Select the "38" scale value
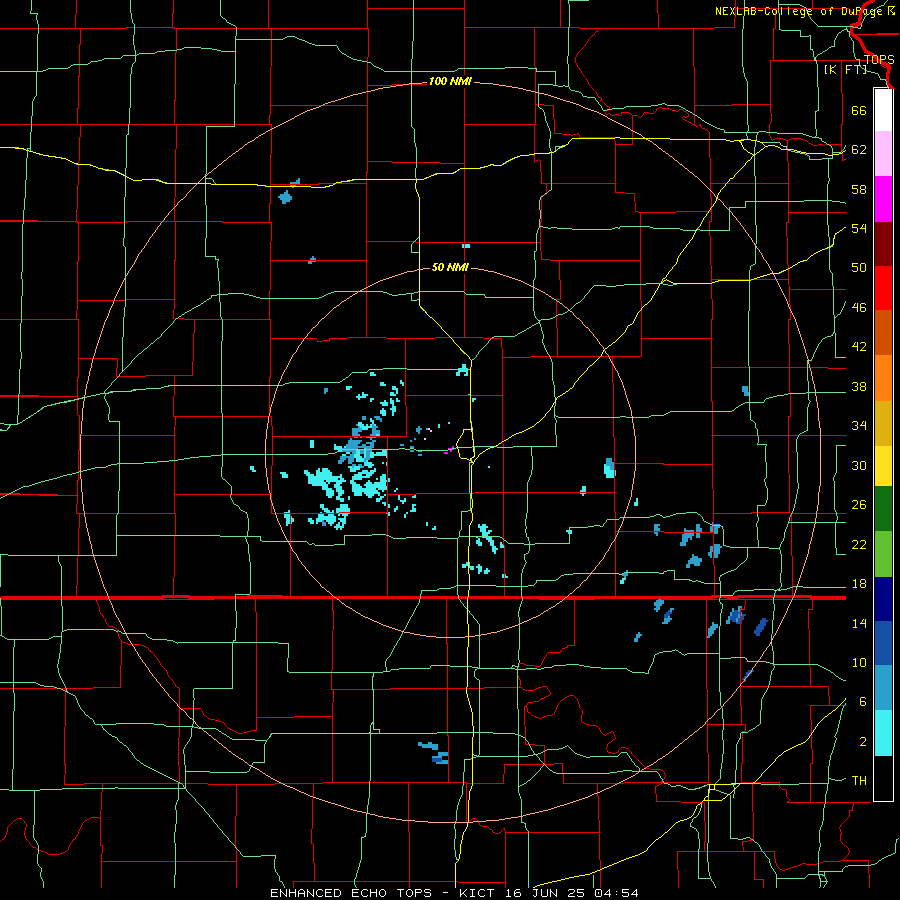This screenshot has width=900, height=900. click(859, 386)
